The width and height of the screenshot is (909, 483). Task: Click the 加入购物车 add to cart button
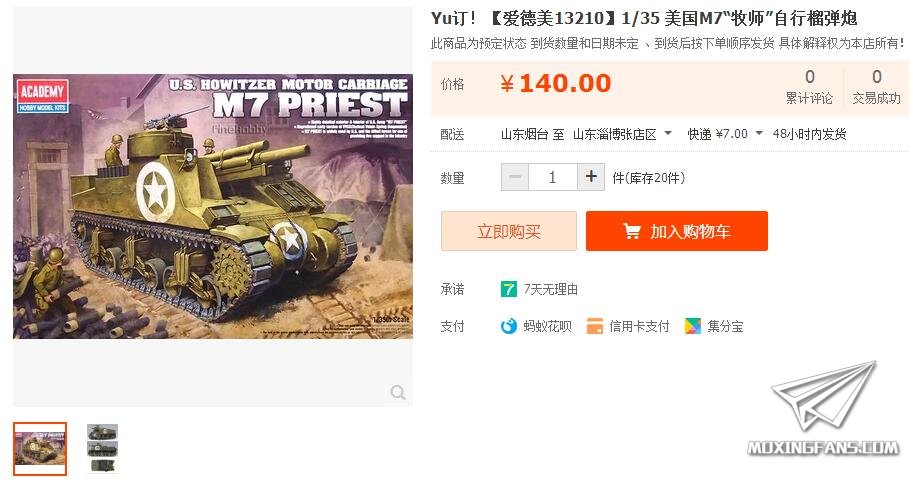click(x=677, y=231)
